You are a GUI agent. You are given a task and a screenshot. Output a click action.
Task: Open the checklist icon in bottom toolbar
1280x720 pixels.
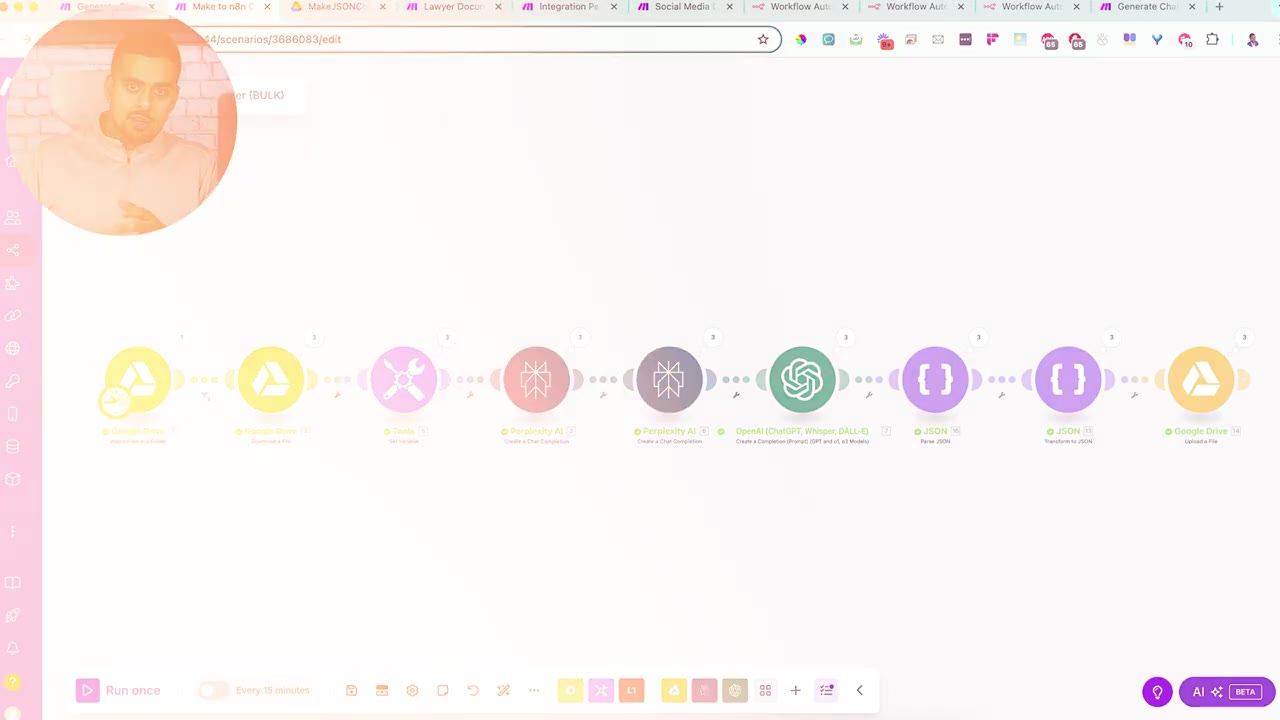[827, 690]
